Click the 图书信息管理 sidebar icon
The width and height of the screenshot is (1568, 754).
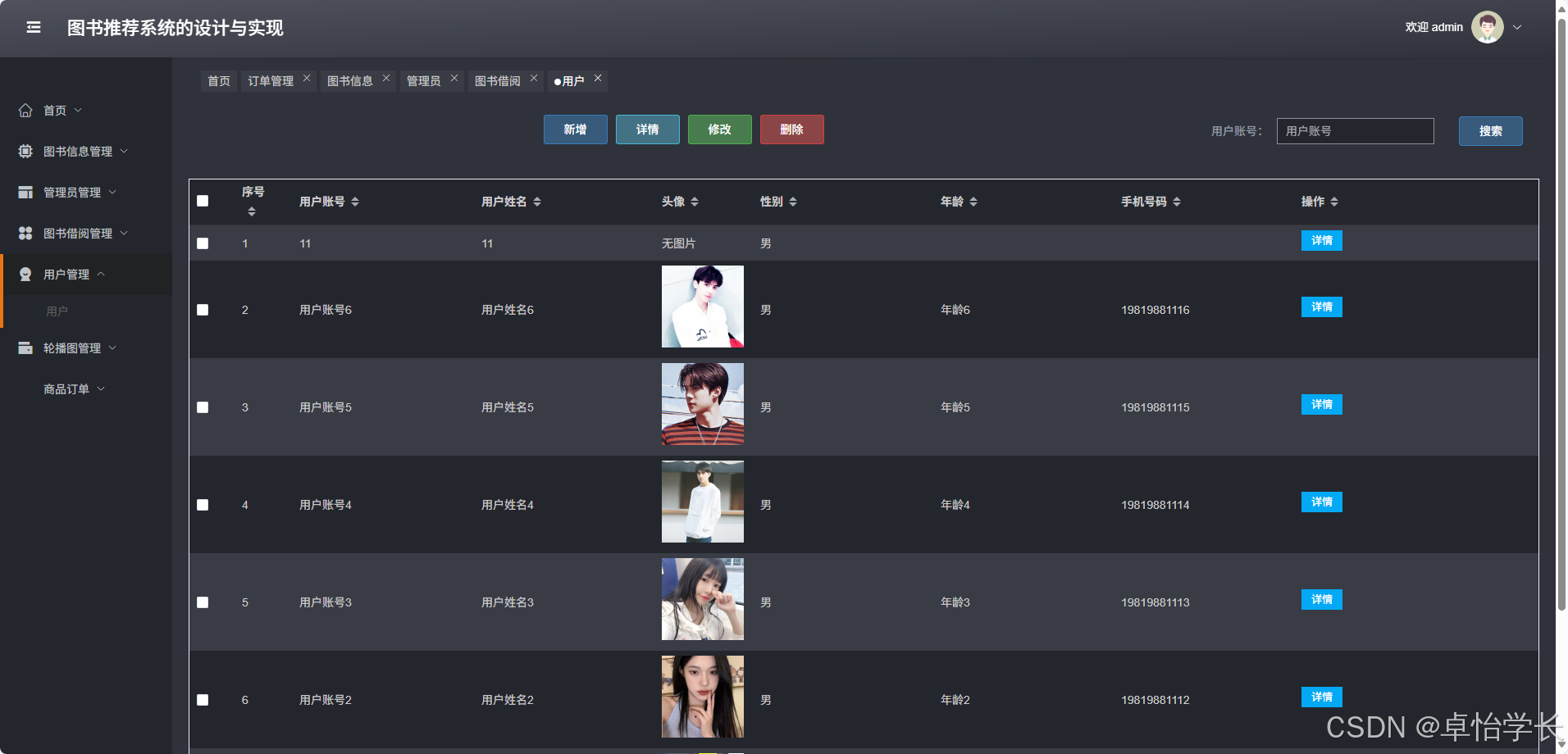(25, 152)
